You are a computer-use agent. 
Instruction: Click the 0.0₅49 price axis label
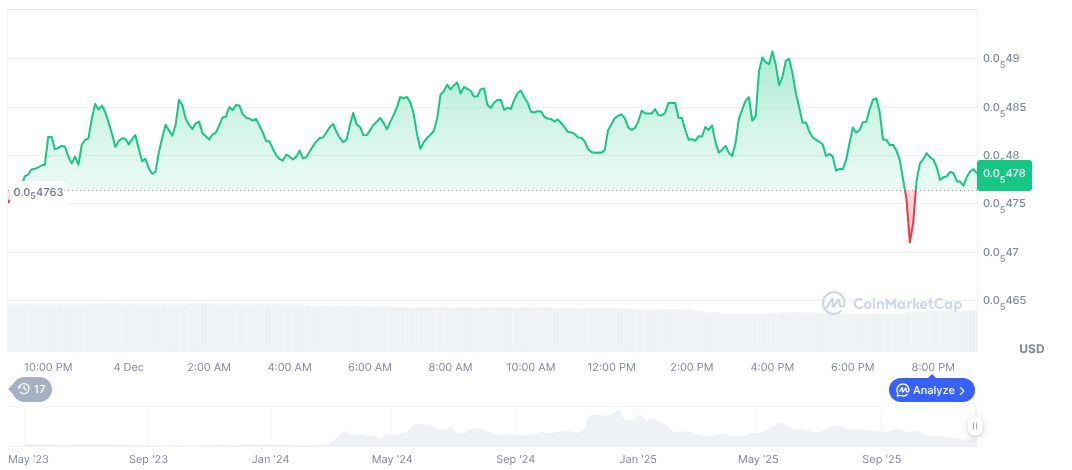[x=1001, y=59]
